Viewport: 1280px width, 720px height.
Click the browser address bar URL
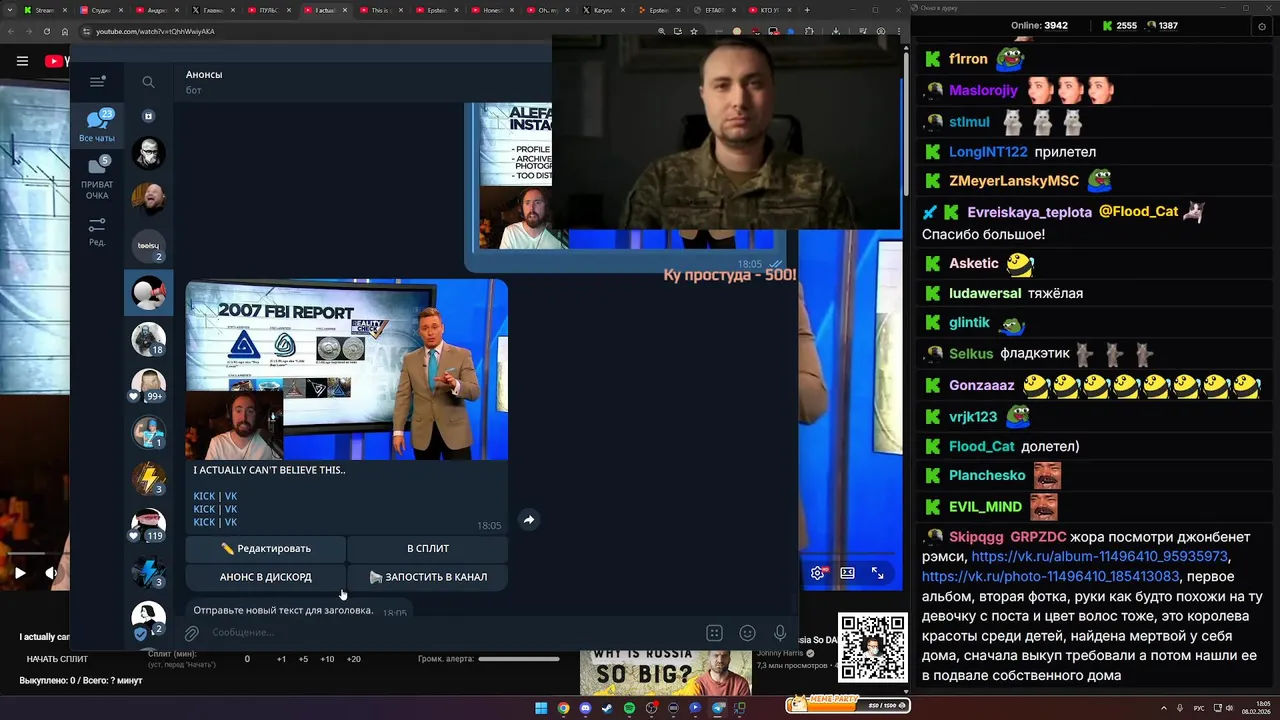pos(155,31)
